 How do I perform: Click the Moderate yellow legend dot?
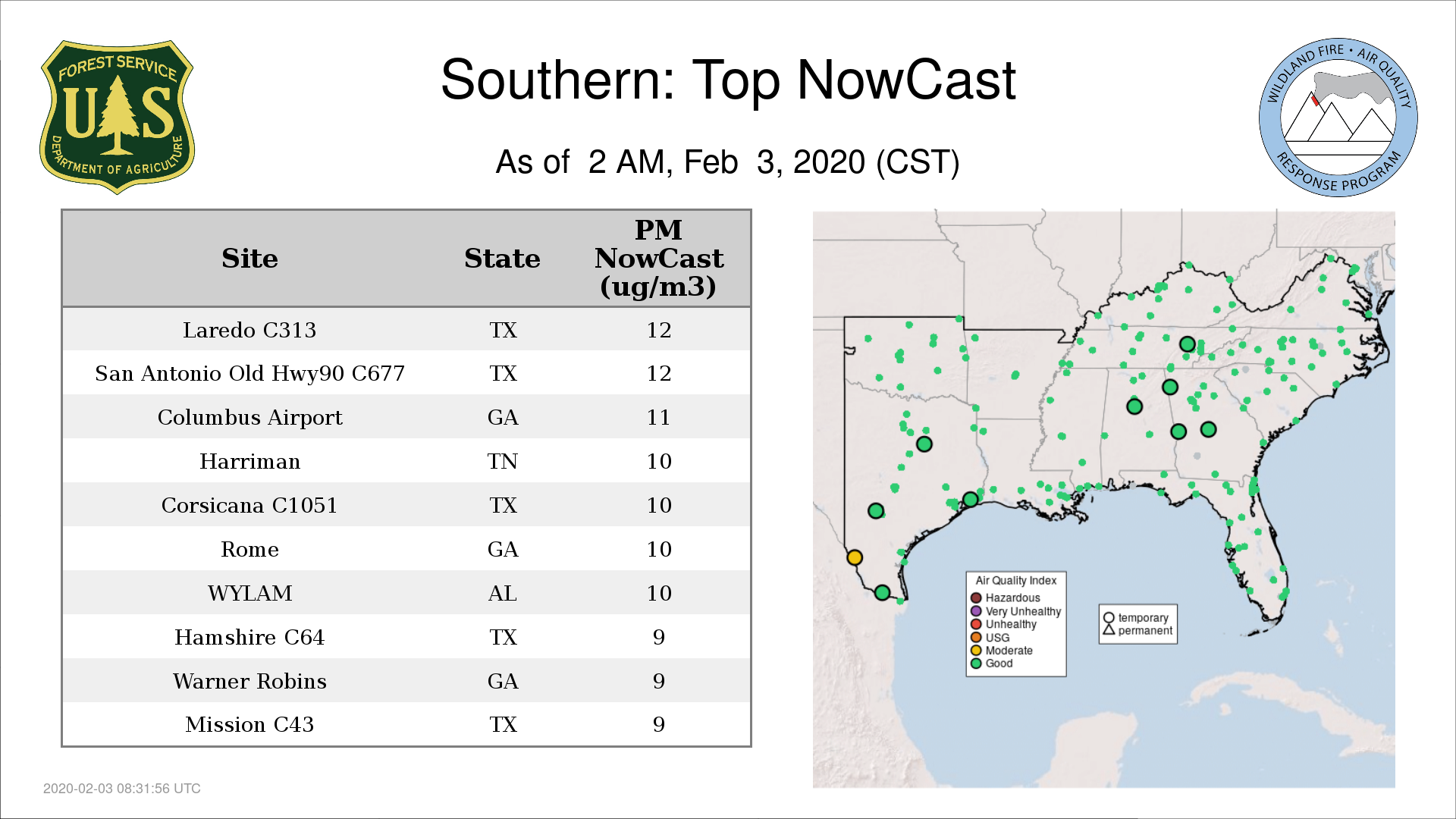click(x=976, y=651)
